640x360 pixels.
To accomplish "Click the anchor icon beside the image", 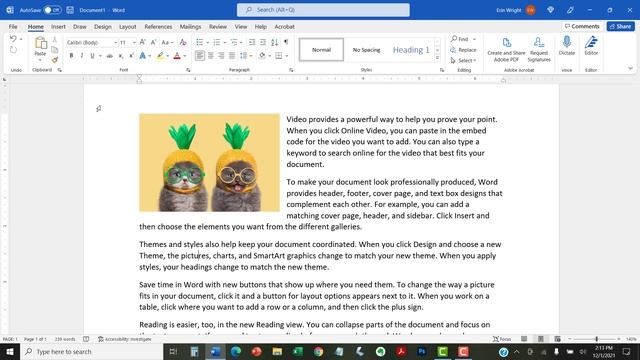I will 99,109.
